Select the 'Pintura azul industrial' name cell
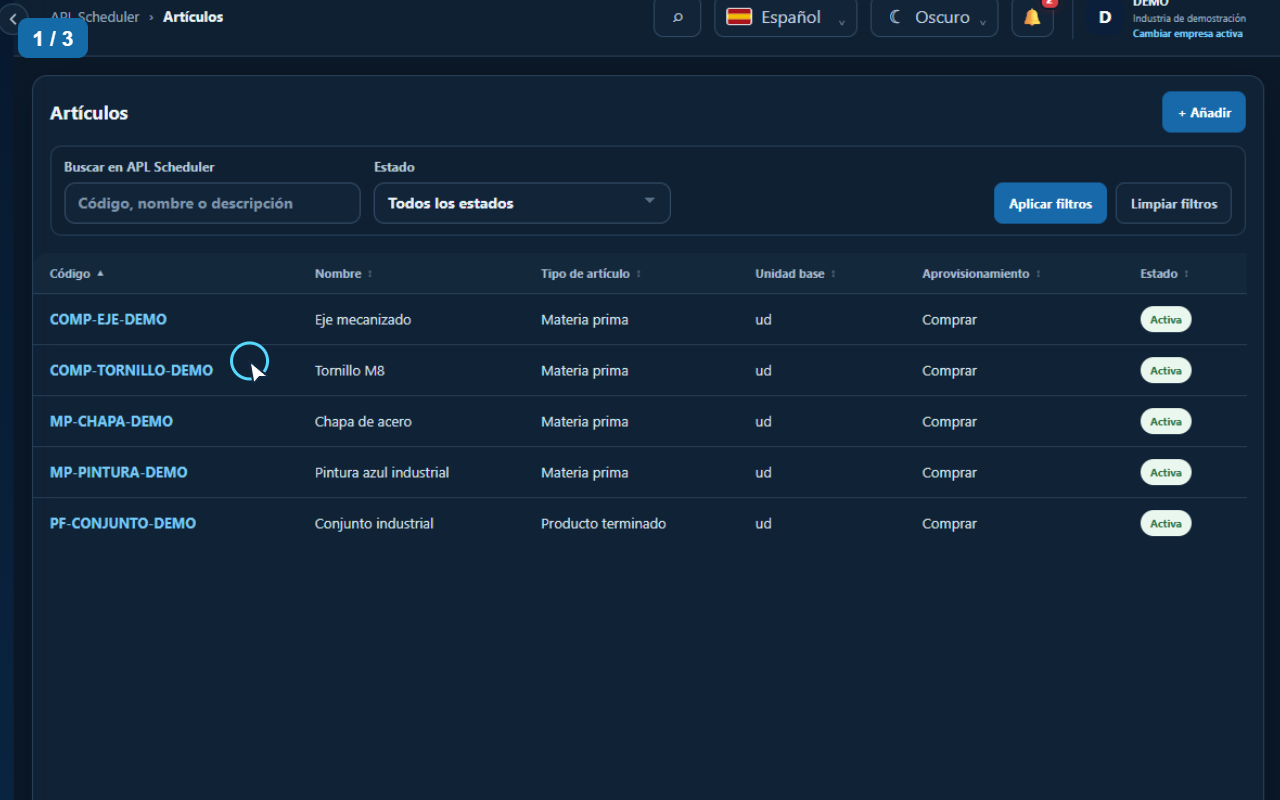This screenshot has height=800, width=1280. click(382, 473)
